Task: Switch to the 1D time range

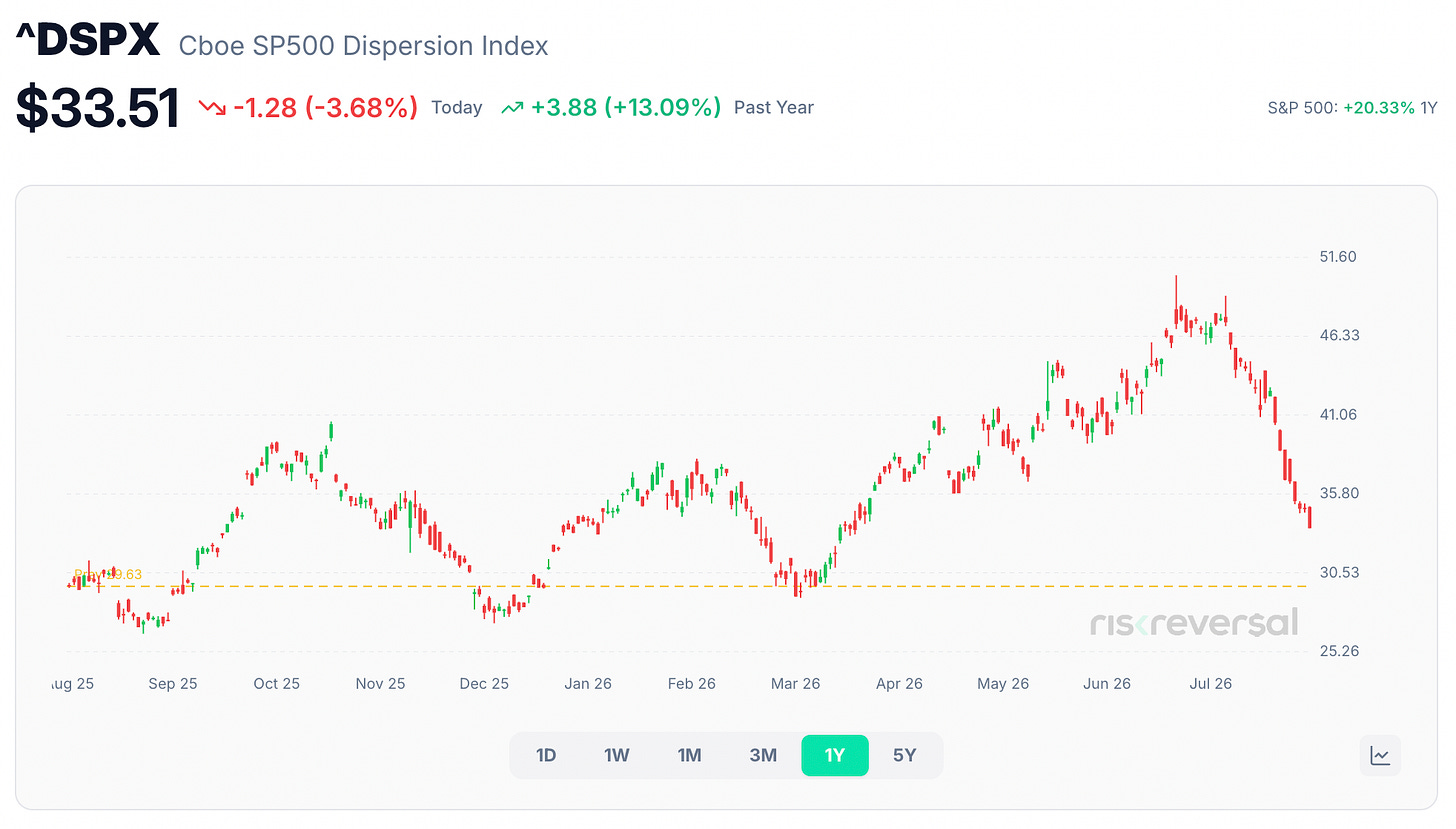Action: click(546, 755)
